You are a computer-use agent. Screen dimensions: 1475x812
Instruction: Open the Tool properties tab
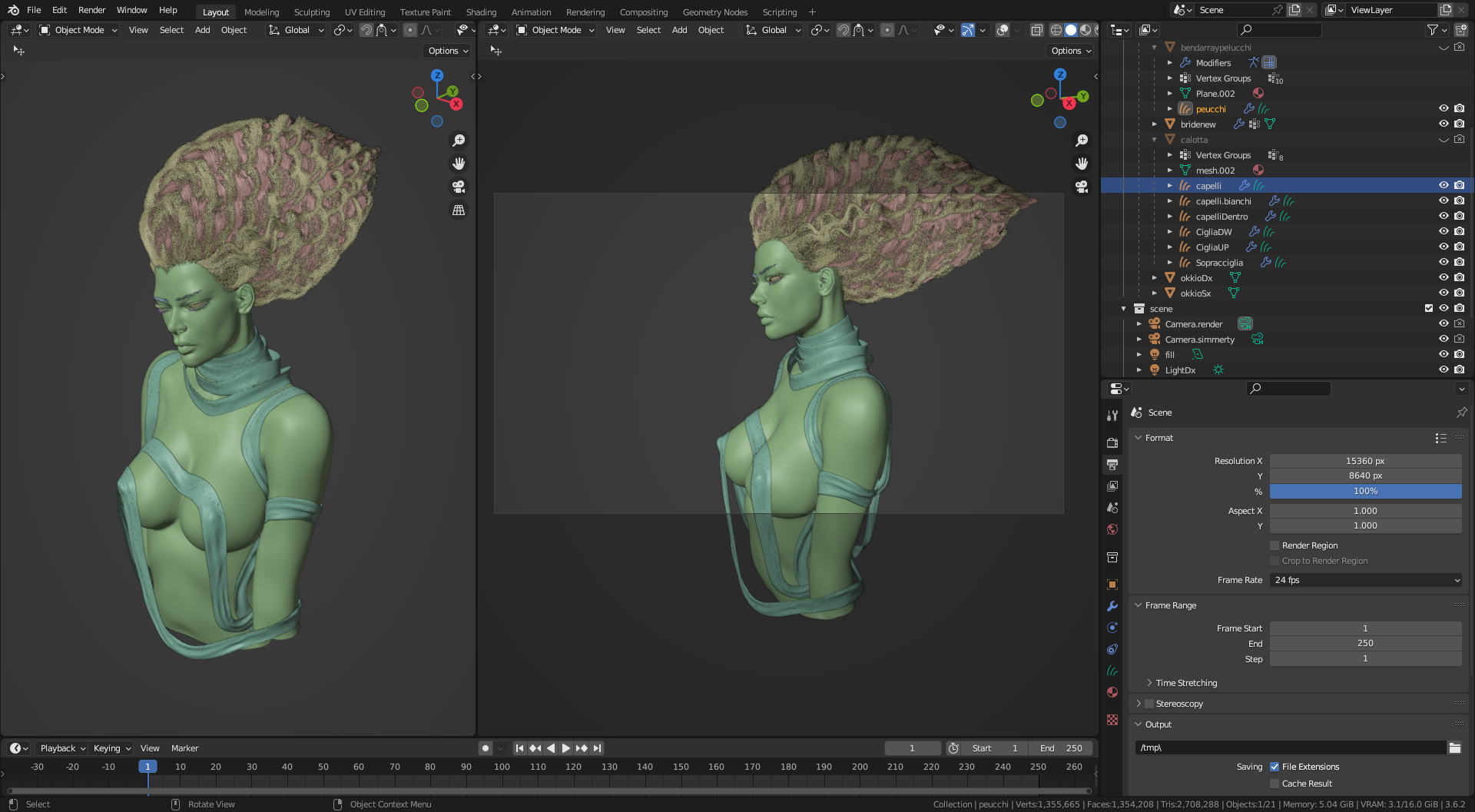click(1112, 416)
